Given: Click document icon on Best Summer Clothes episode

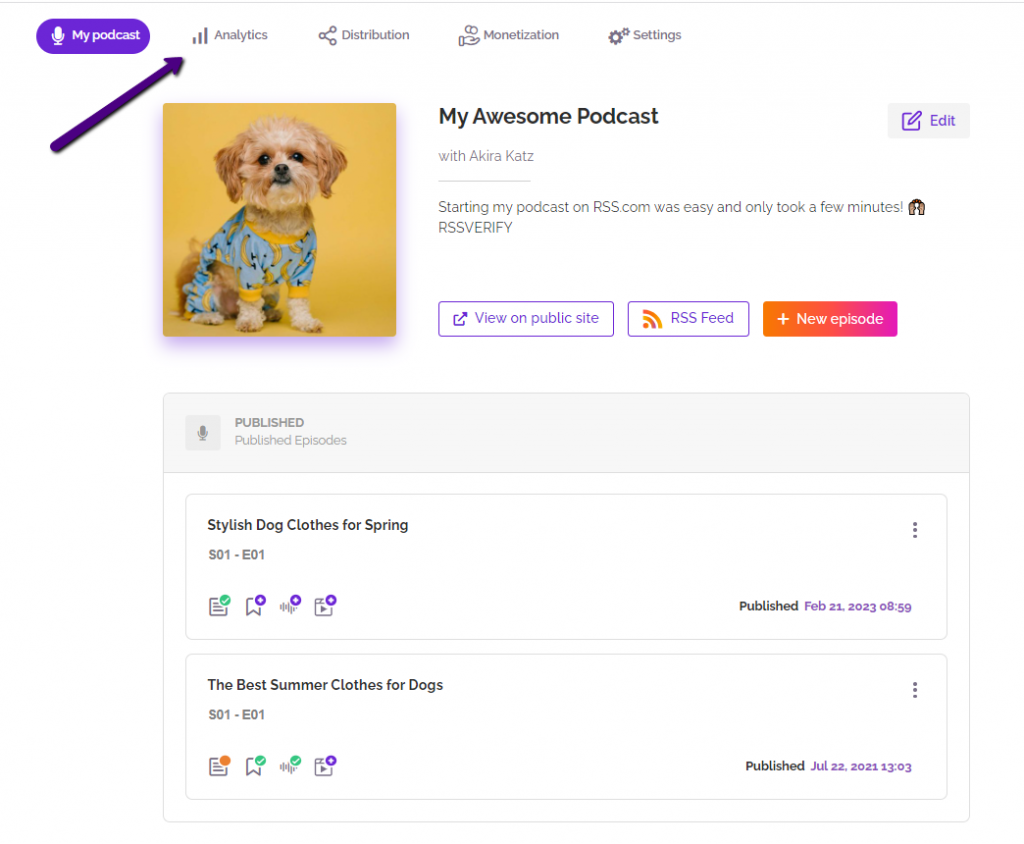Looking at the screenshot, I should coord(219,766).
